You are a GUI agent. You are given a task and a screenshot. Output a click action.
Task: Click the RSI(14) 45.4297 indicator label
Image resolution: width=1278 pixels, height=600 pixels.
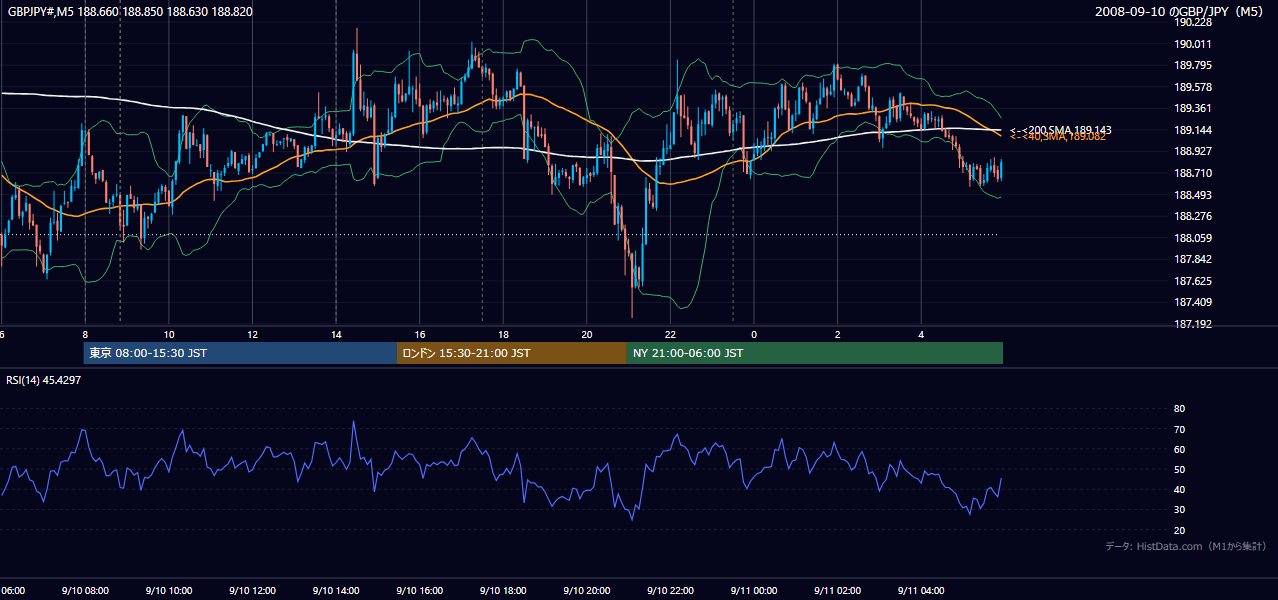point(44,380)
